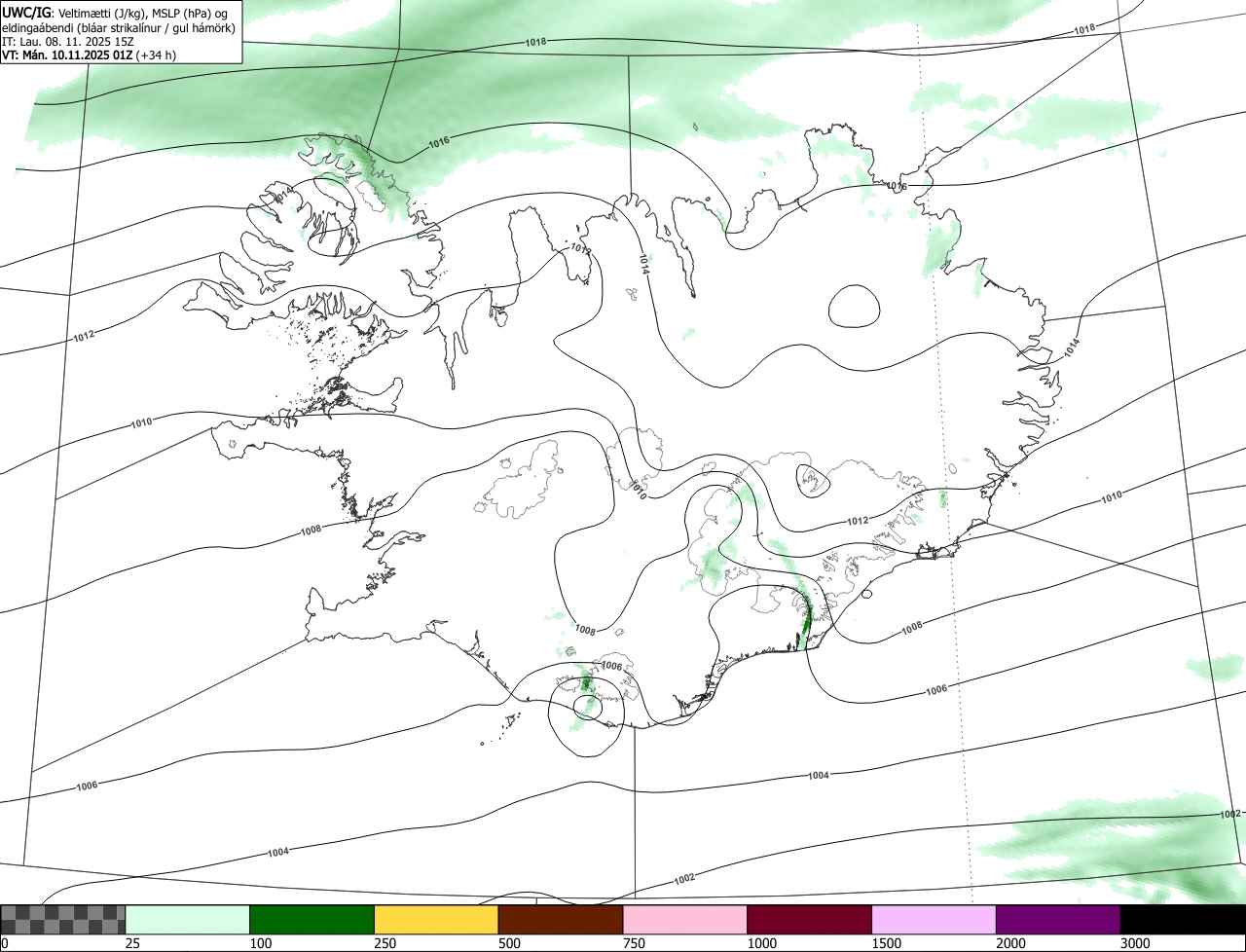Select the legend scale label "100"
Image resolution: width=1246 pixels, height=952 pixels.
pos(261,943)
